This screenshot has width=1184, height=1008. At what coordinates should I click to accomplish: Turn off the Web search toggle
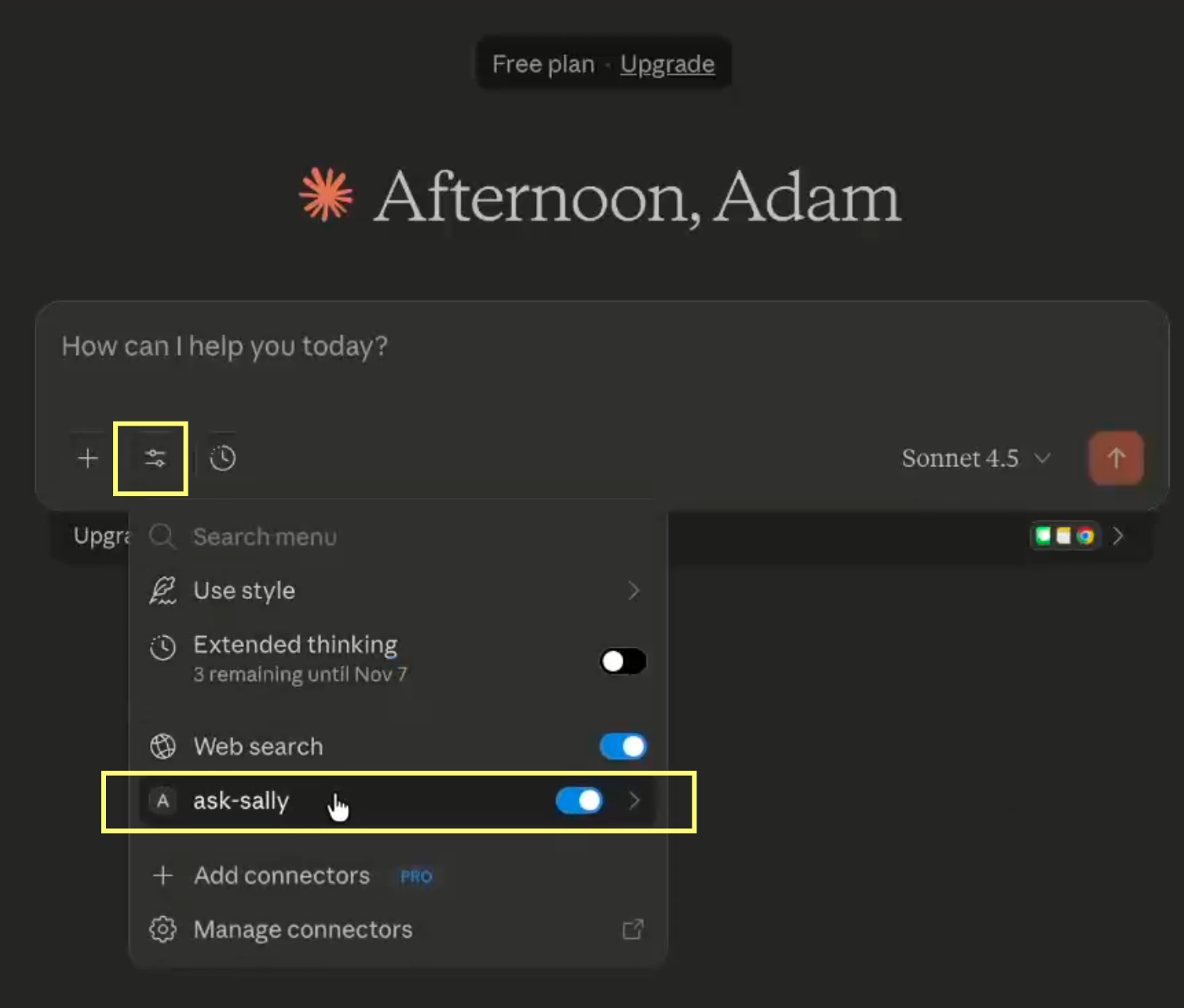(x=623, y=746)
